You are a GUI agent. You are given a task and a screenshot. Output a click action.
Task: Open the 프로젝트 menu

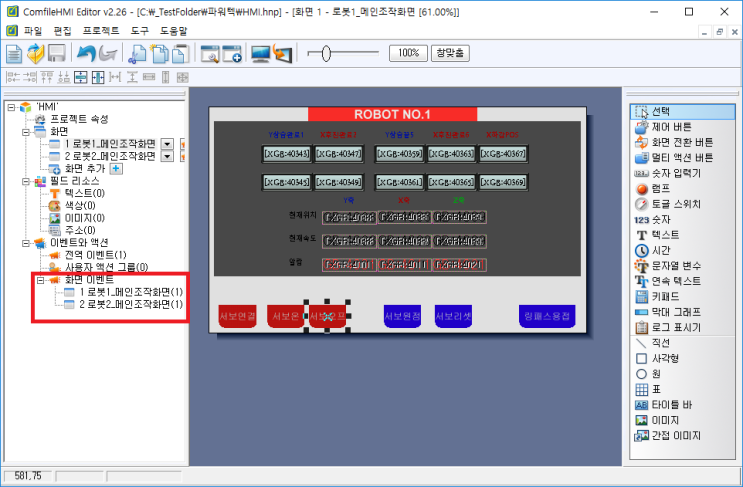100,31
